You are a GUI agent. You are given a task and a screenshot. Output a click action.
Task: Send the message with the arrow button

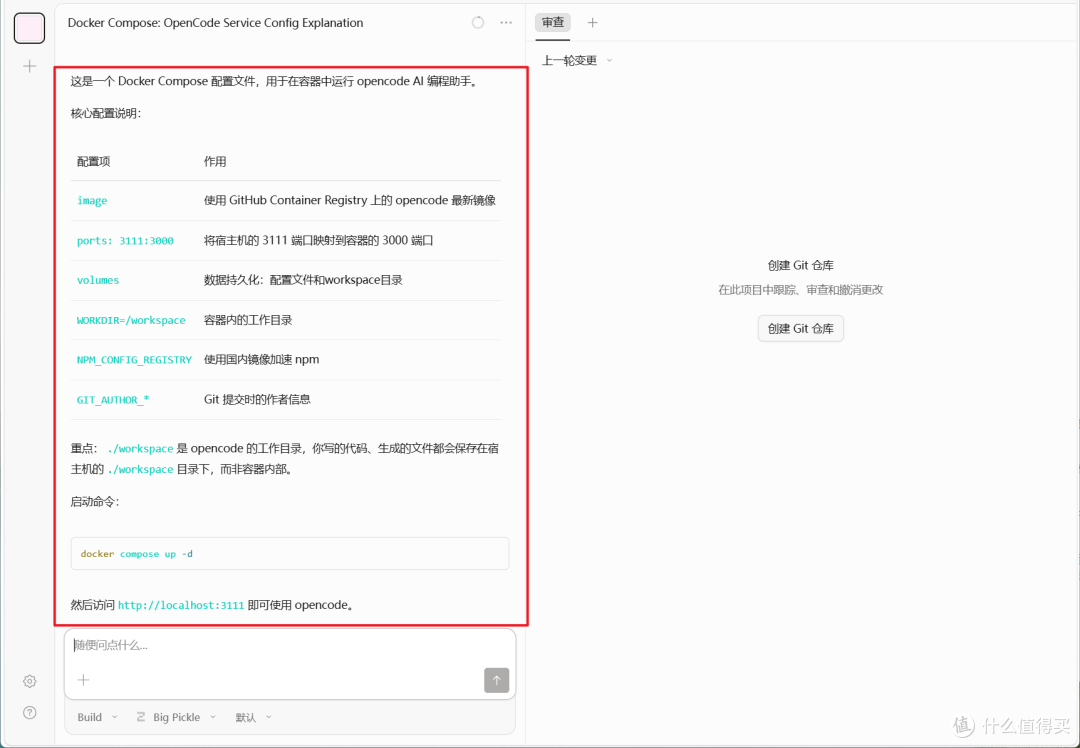click(x=497, y=680)
